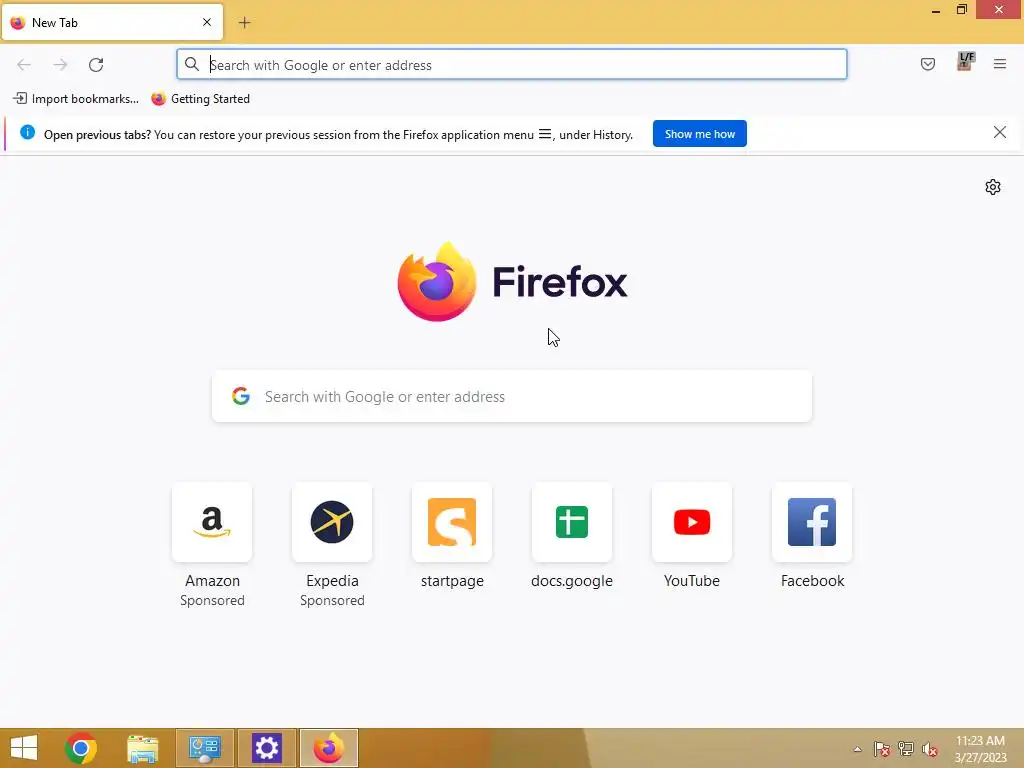Open the Windows Start menu
The height and width of the screenshot is (768, 1024).
point(24,748)
